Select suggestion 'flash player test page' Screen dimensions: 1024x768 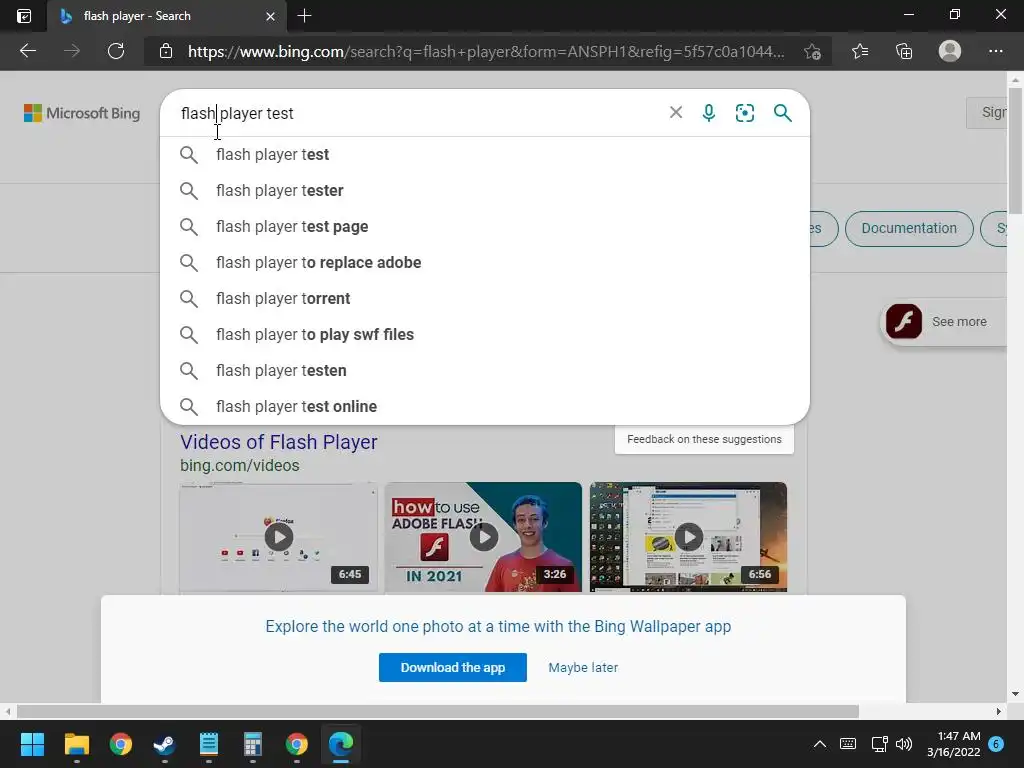485,227
